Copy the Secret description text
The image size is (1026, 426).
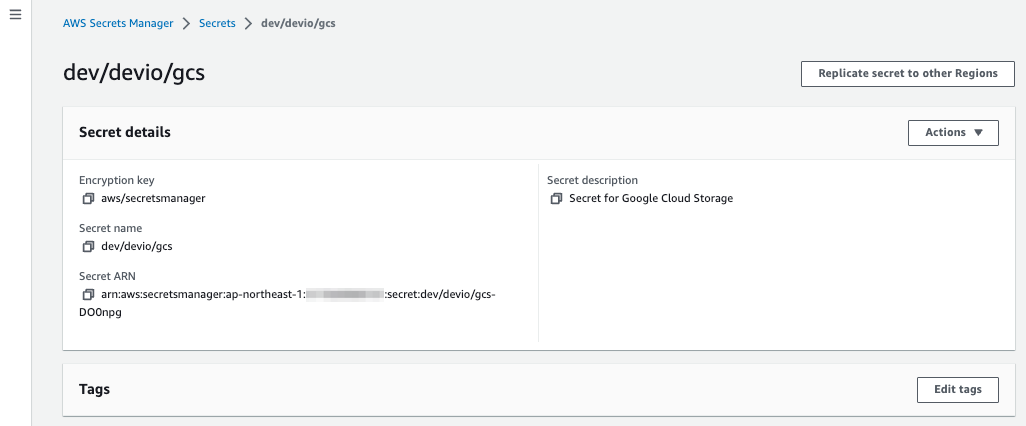tap(556, 198)
